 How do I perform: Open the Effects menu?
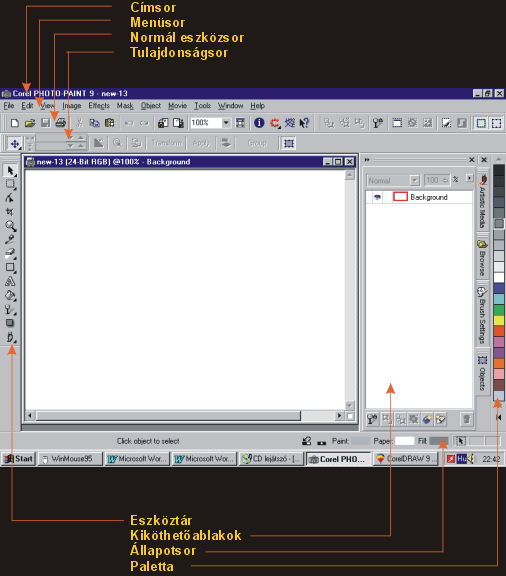point(99,106)
